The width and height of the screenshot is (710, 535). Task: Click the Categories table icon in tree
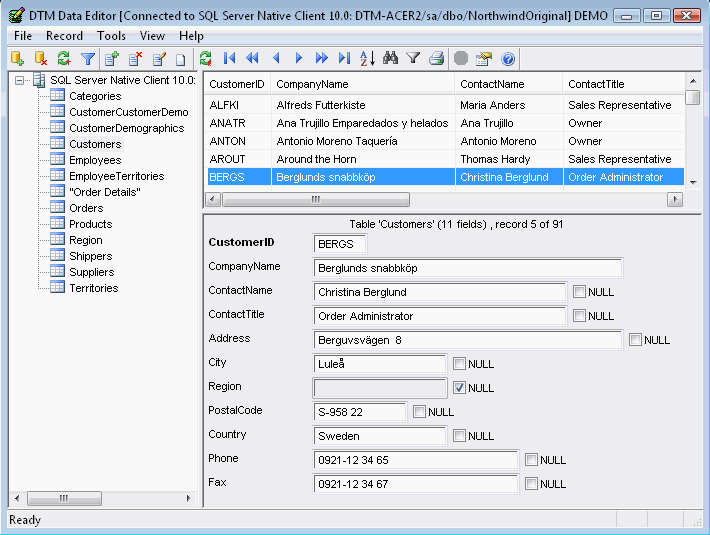click(58, 95)
